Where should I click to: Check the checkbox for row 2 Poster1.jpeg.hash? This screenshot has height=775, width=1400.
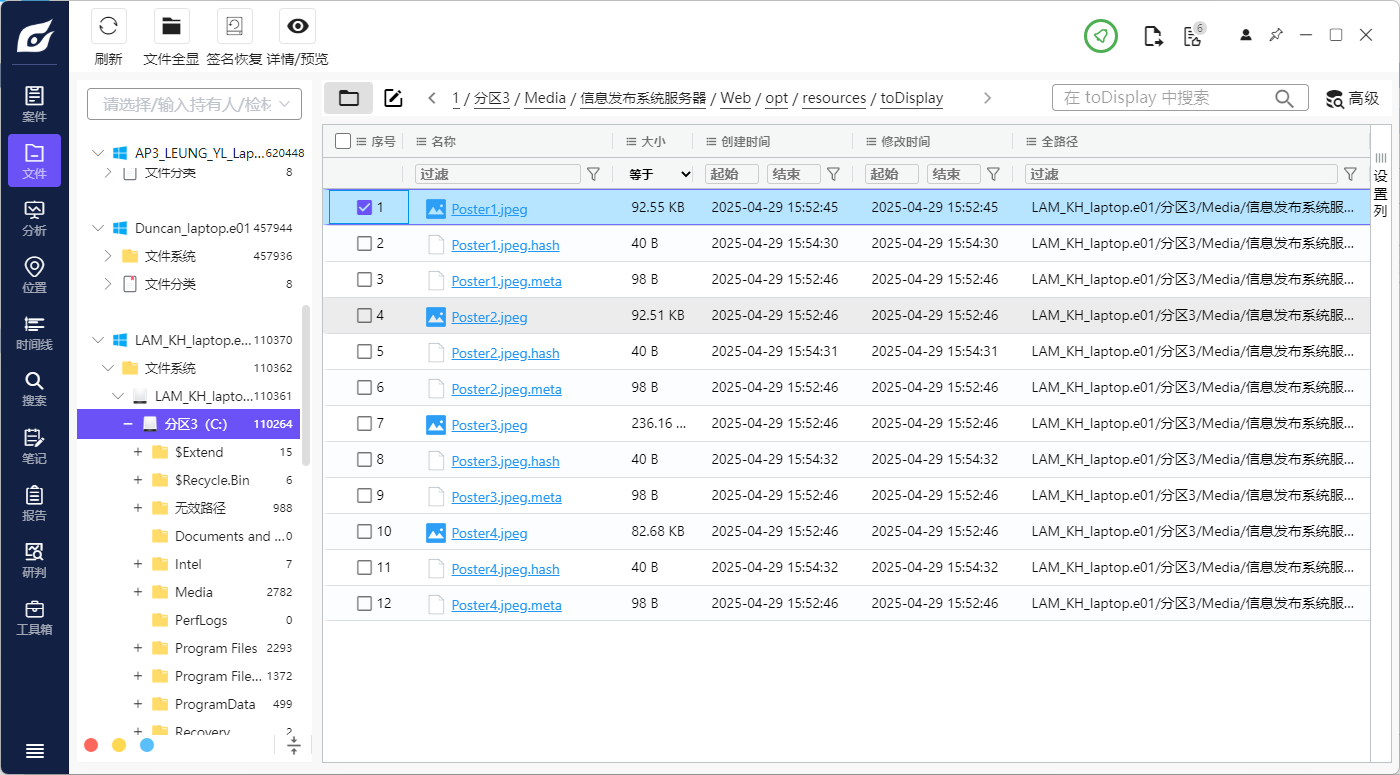click(364, 244)
